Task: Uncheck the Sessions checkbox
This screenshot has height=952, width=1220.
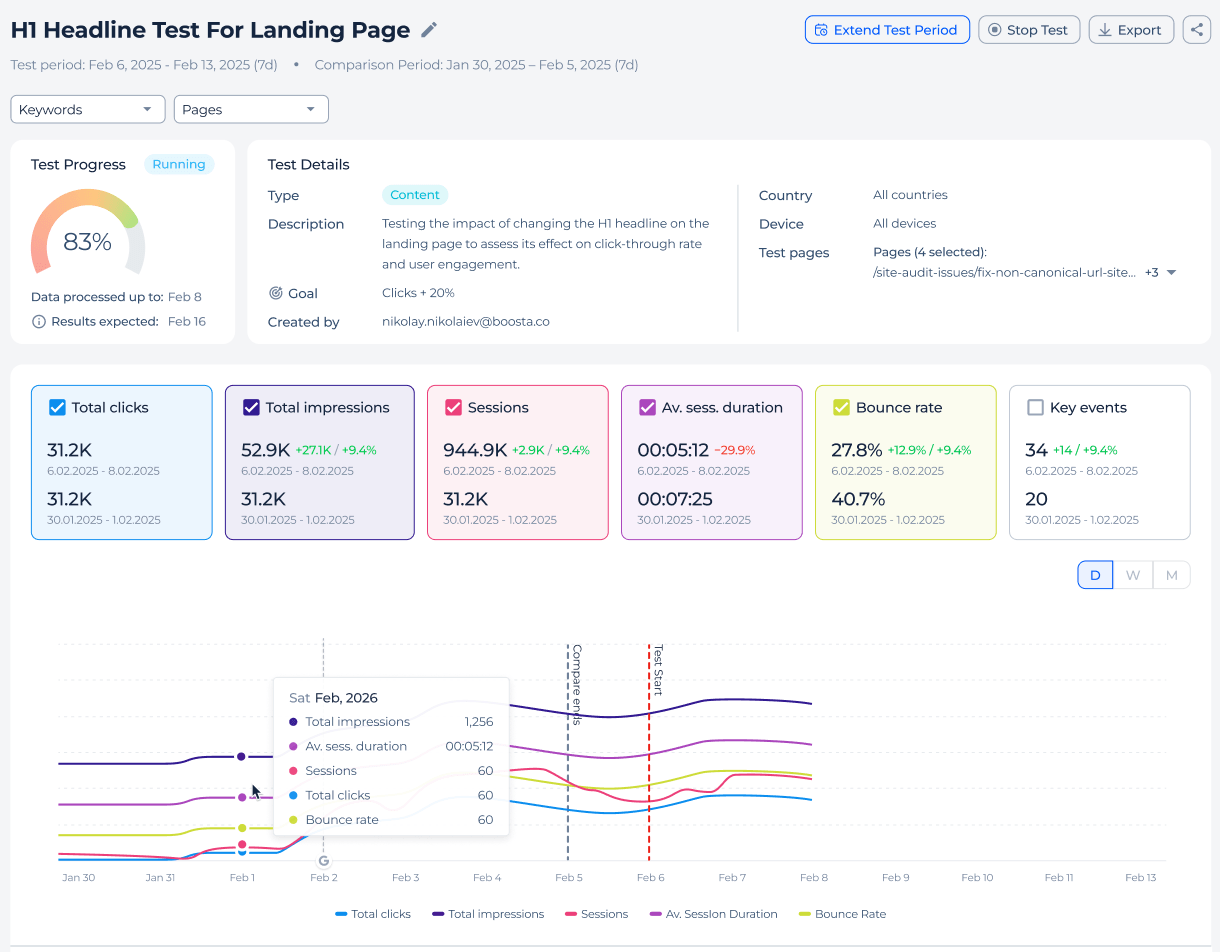Action: 454,407
